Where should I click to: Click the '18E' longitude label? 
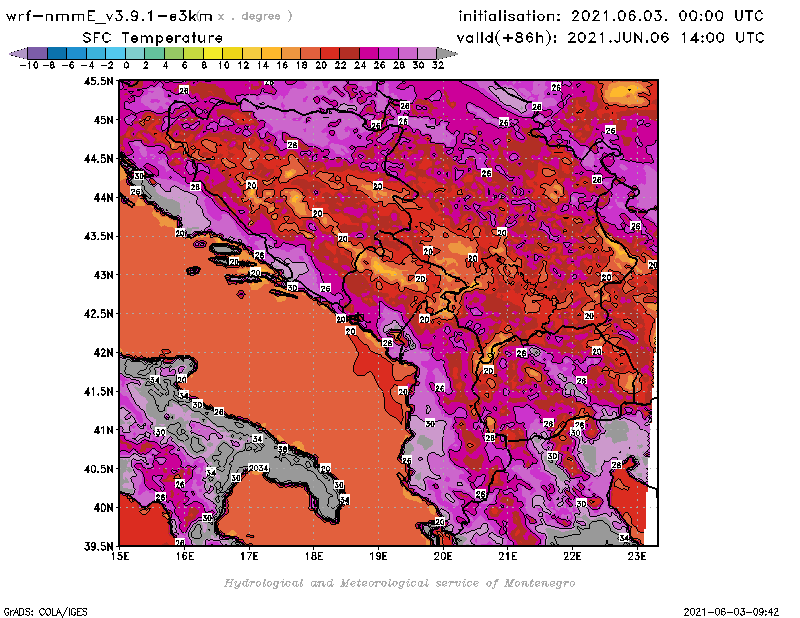[x=314, y=556]
